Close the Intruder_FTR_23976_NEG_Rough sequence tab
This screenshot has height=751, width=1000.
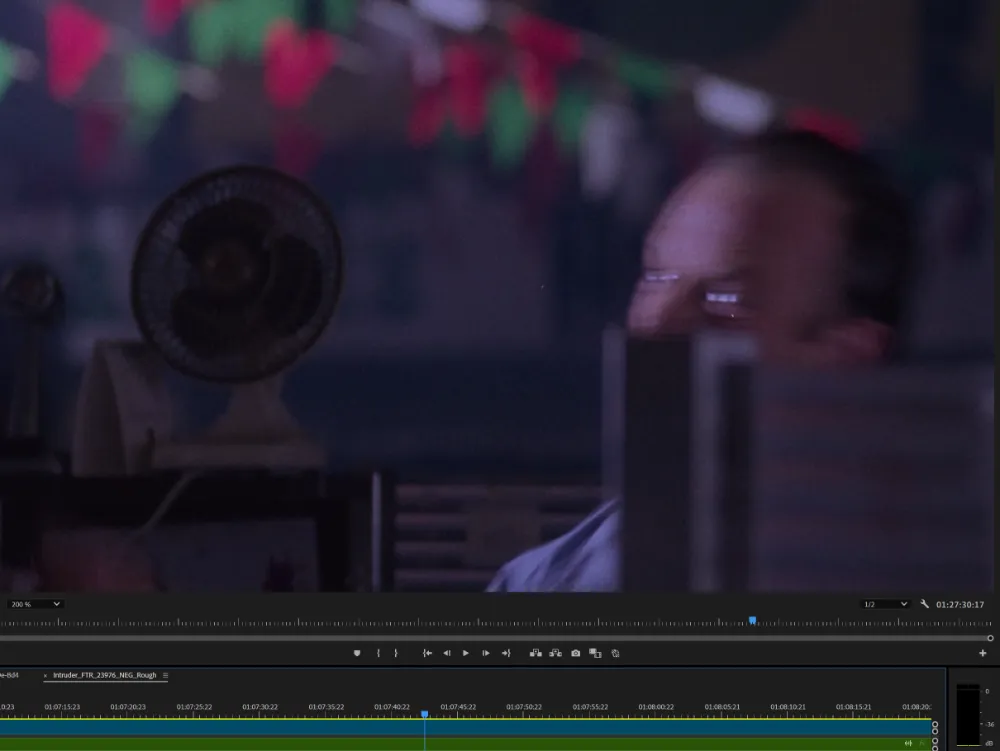[x=45, y=675]
